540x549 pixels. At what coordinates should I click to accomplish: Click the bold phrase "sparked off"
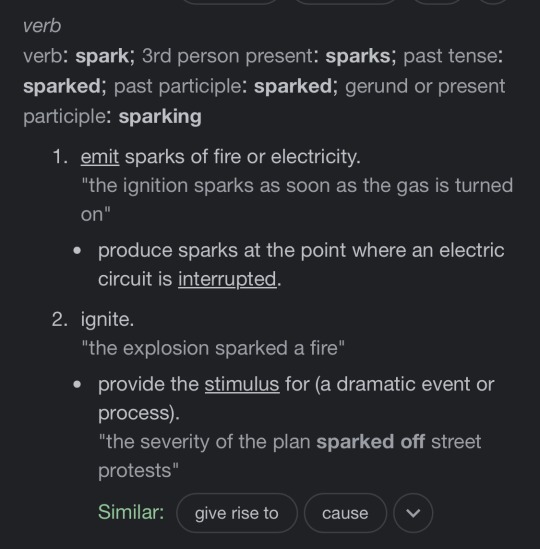[x=371, y=442]
